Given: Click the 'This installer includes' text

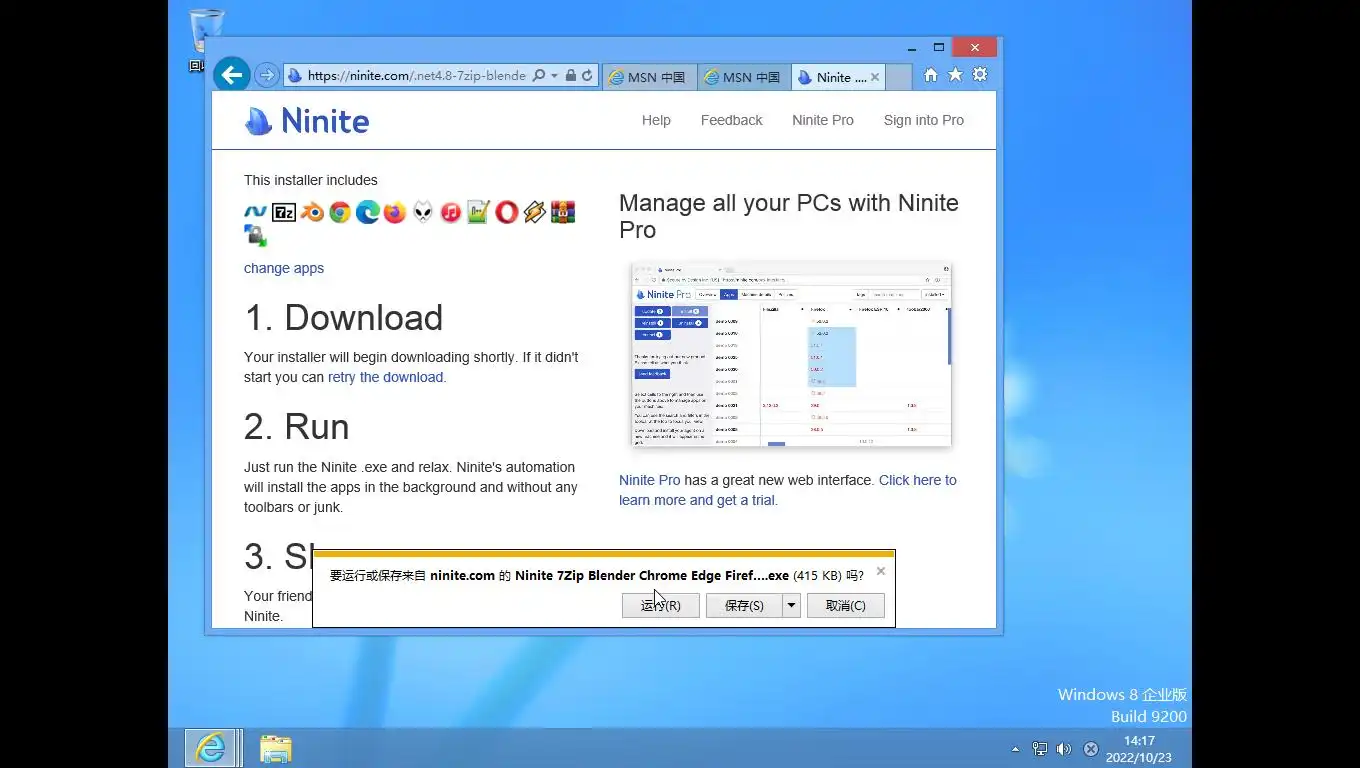Looking at the screenshot, I should 311,180.
